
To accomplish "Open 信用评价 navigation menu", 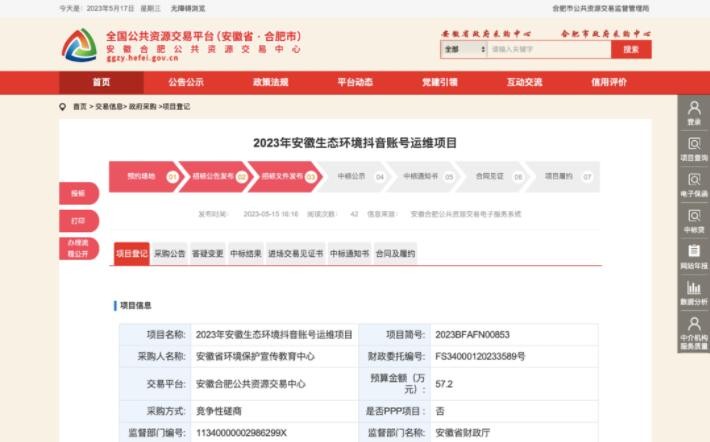I will pyautogui.click(x=609, y=82).
